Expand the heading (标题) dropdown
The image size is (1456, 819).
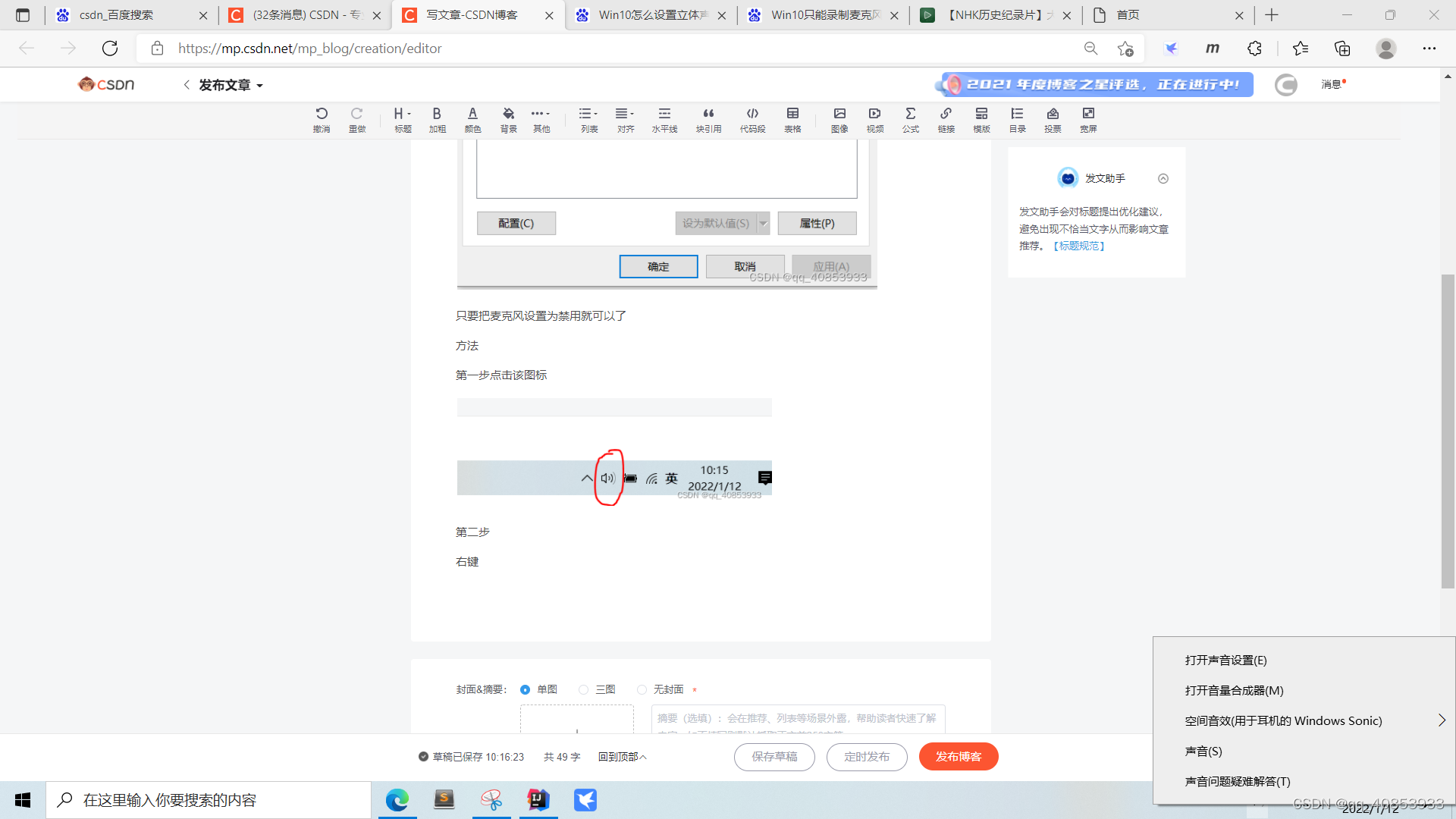coord(402,119)
